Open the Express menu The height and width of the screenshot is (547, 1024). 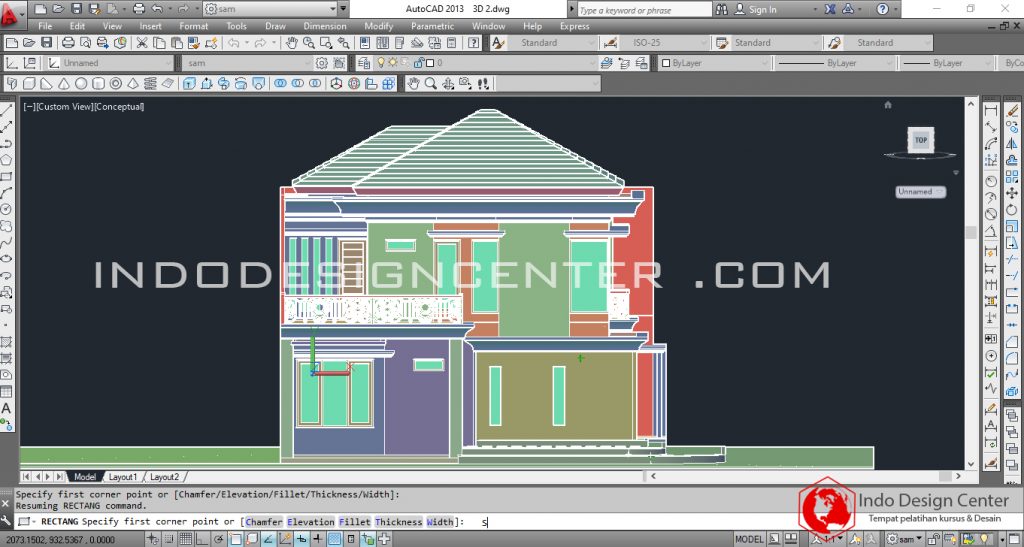pos(575,26)
